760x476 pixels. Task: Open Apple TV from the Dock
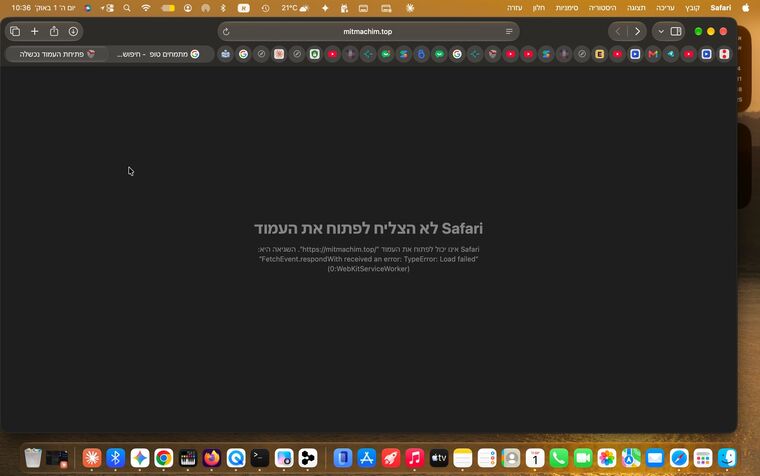click(x=439, y=458)
